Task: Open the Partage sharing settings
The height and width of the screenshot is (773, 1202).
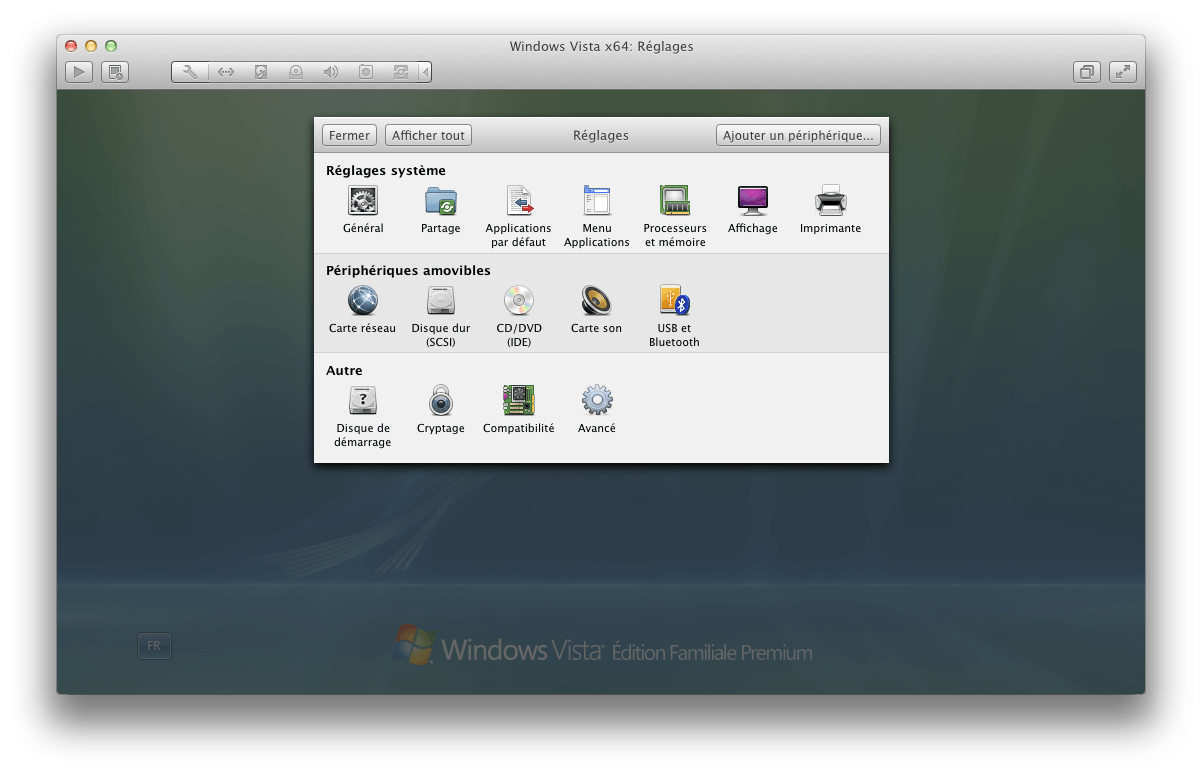Action: click(440, 210)
